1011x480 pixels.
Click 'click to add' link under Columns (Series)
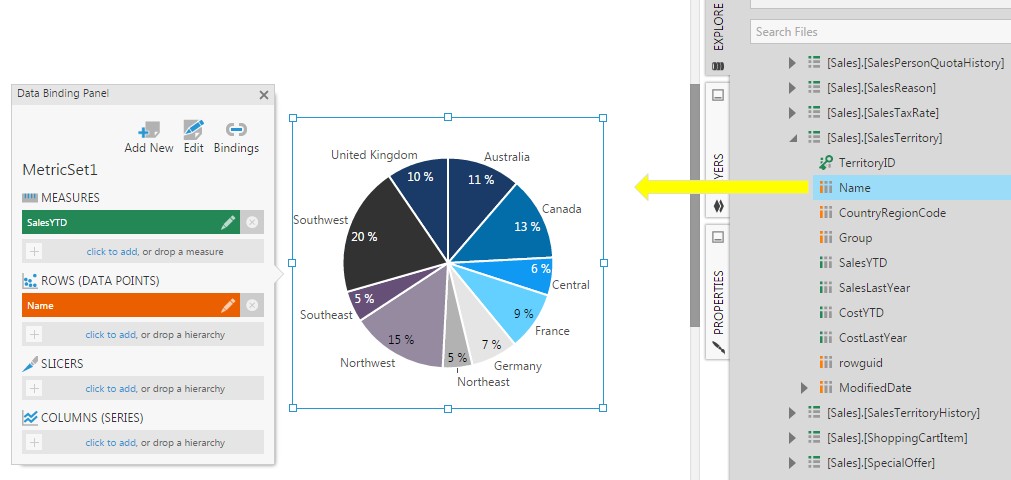pos(110,442)
